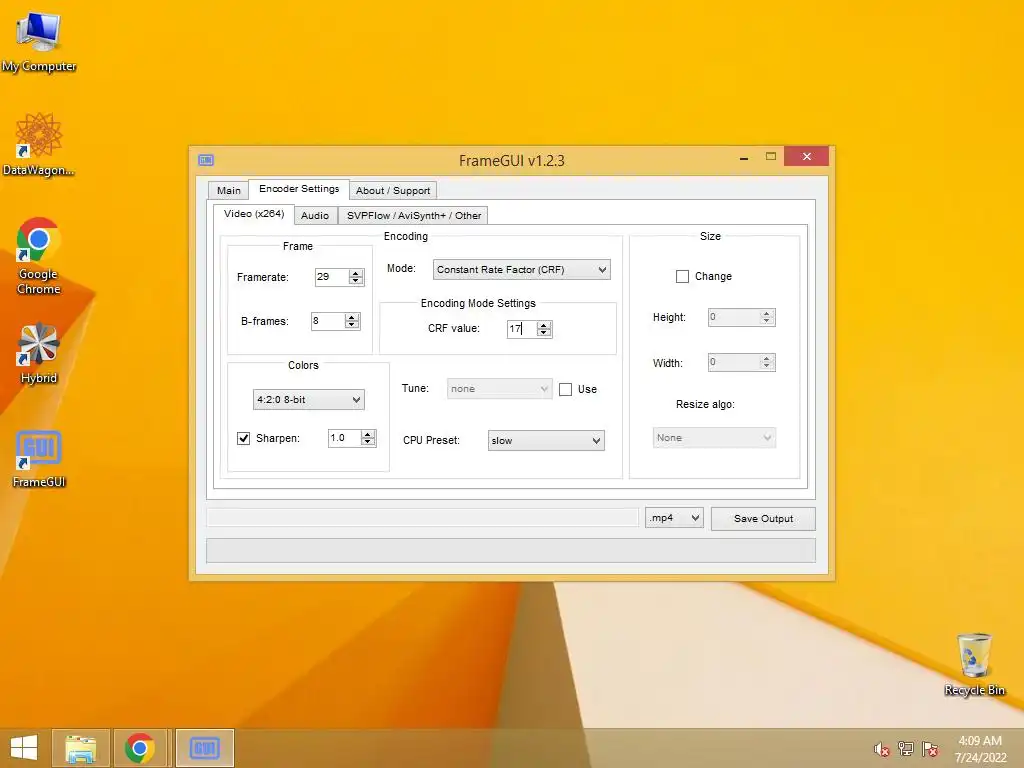Open the .mp4 output format dropdown
The image size is (1024, 768).
coord(674,518)
